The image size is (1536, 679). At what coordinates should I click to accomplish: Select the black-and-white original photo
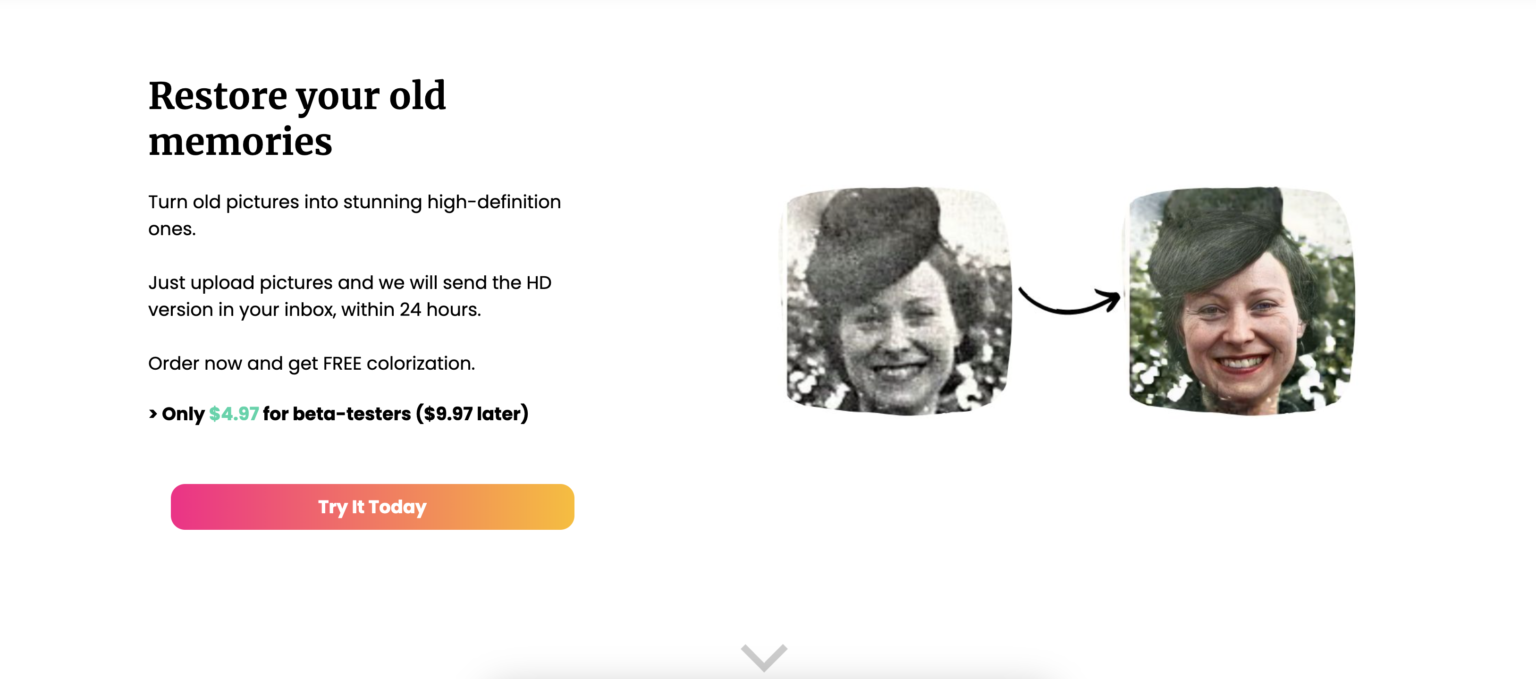pos(897,300)
